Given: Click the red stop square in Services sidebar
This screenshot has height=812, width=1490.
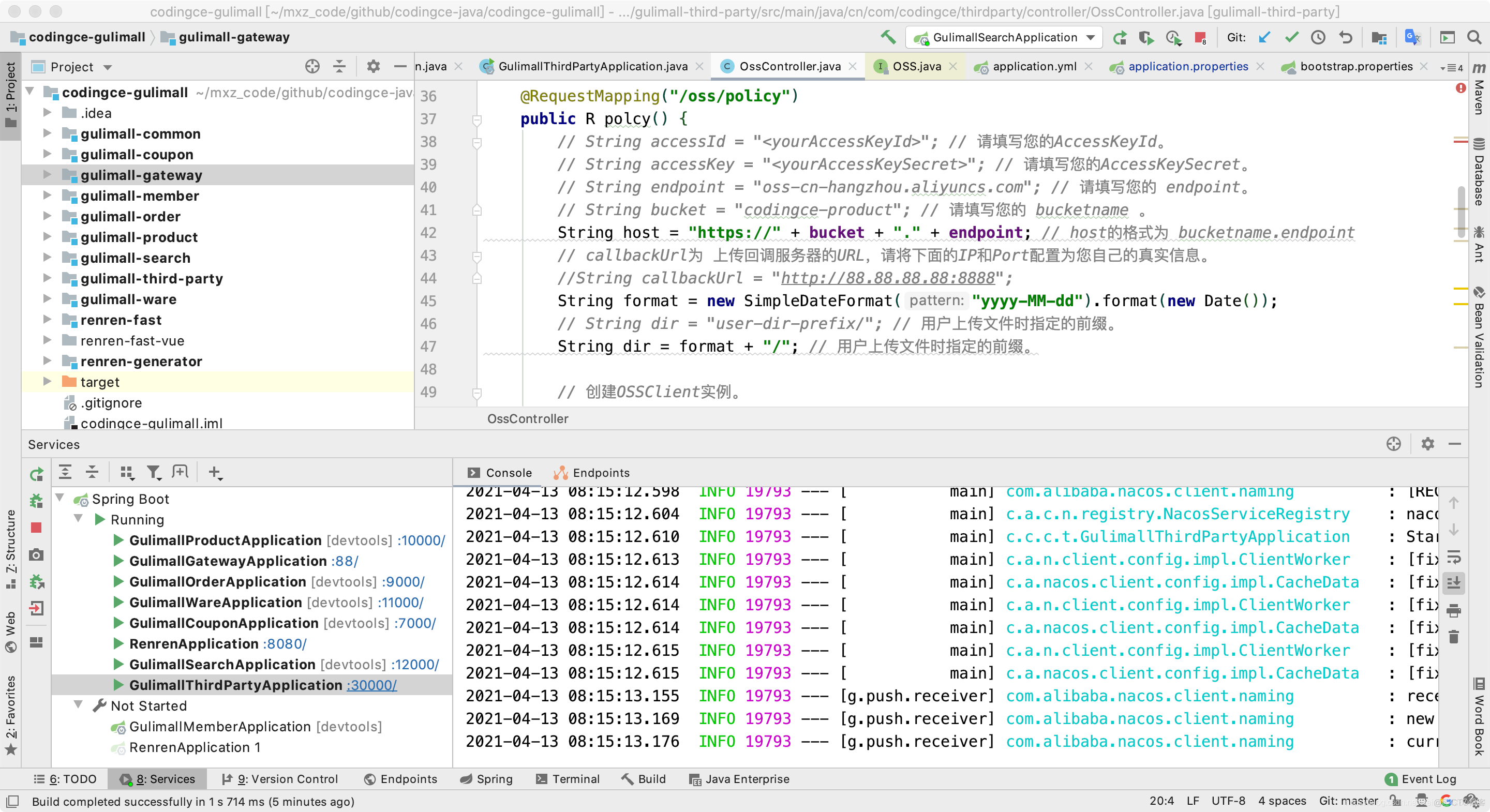Looking at the screenshot, I should click(36, 528).
